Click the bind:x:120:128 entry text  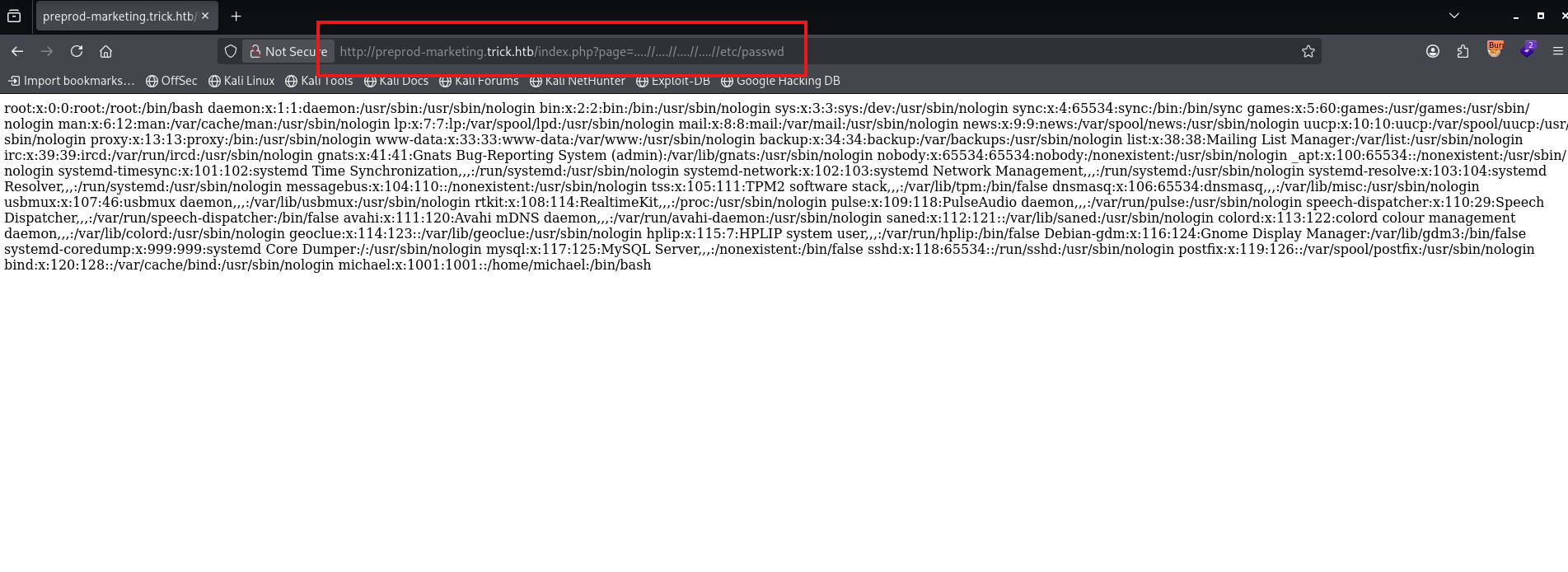[169, 265]
